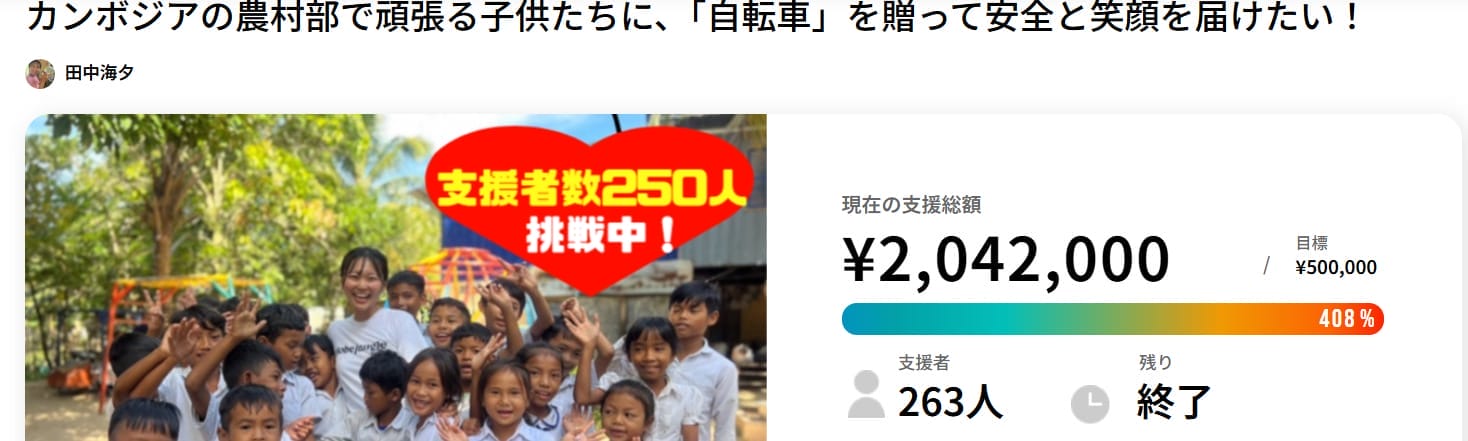Click the gray supporter person icon
The height and width of the screenshot is (441, 1468).
click(866, 394)
